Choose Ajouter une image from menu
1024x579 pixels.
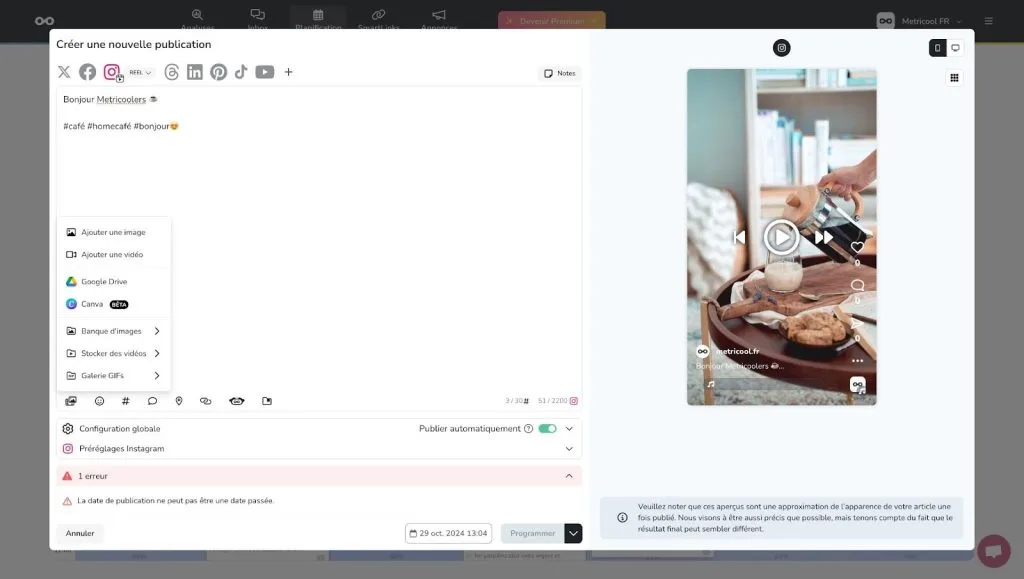[113, 232]
